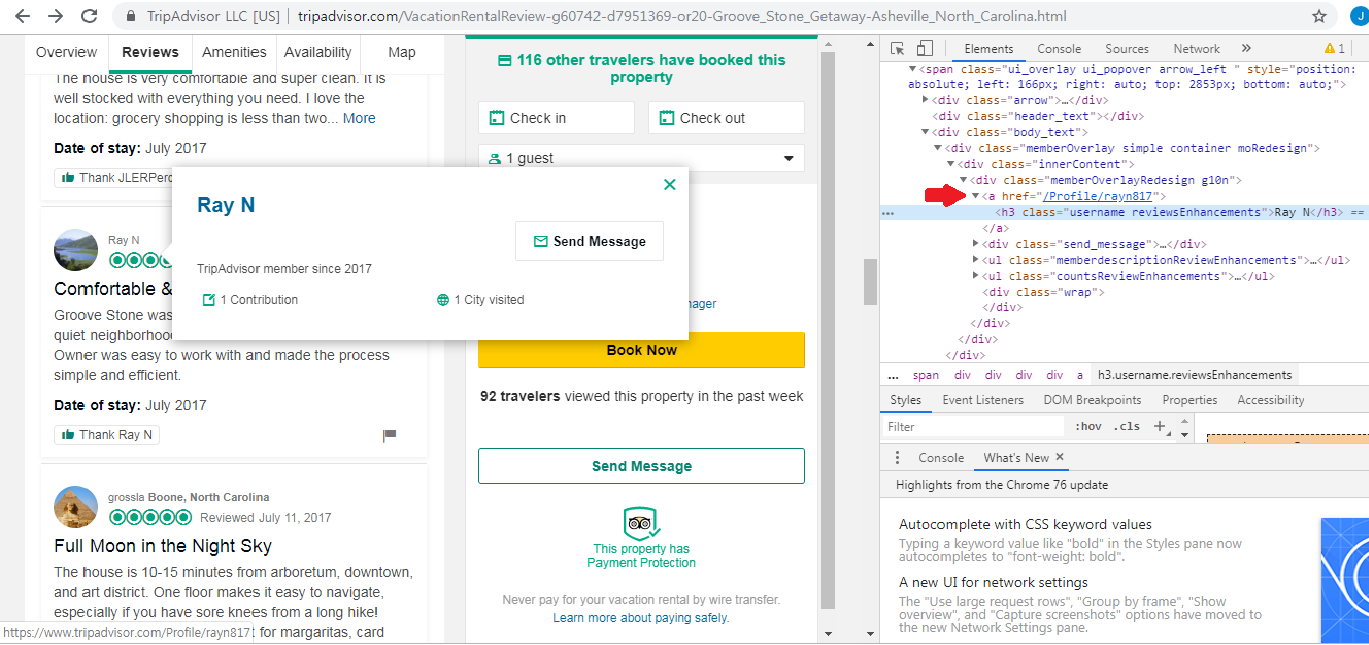Select the span breadcrumb item
Image resolution: width=1369 pixels, height=645 pixels.
coord(925,375)
